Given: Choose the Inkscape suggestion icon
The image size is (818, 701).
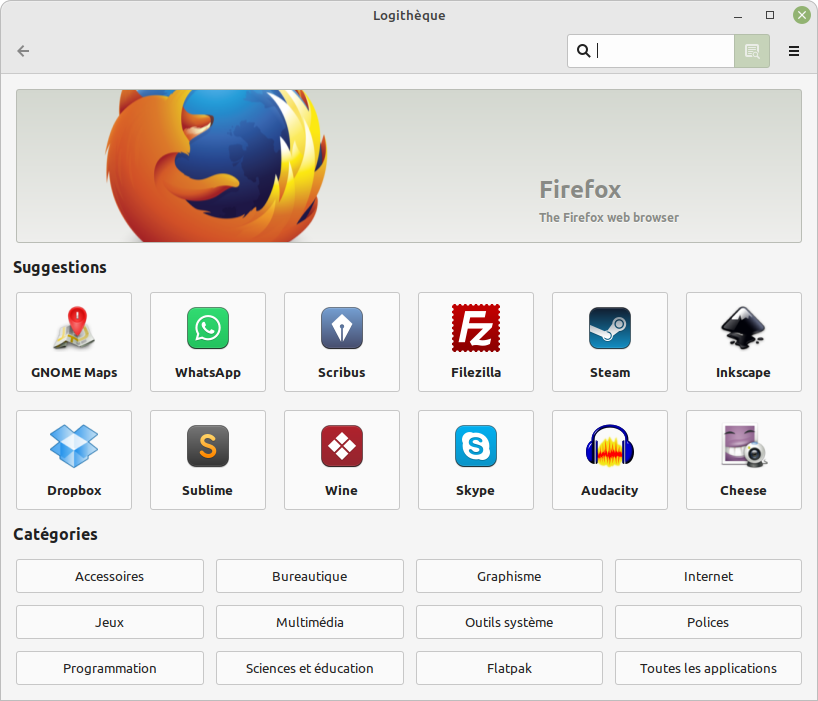Looking at the screenshot, I should point(743,328).
